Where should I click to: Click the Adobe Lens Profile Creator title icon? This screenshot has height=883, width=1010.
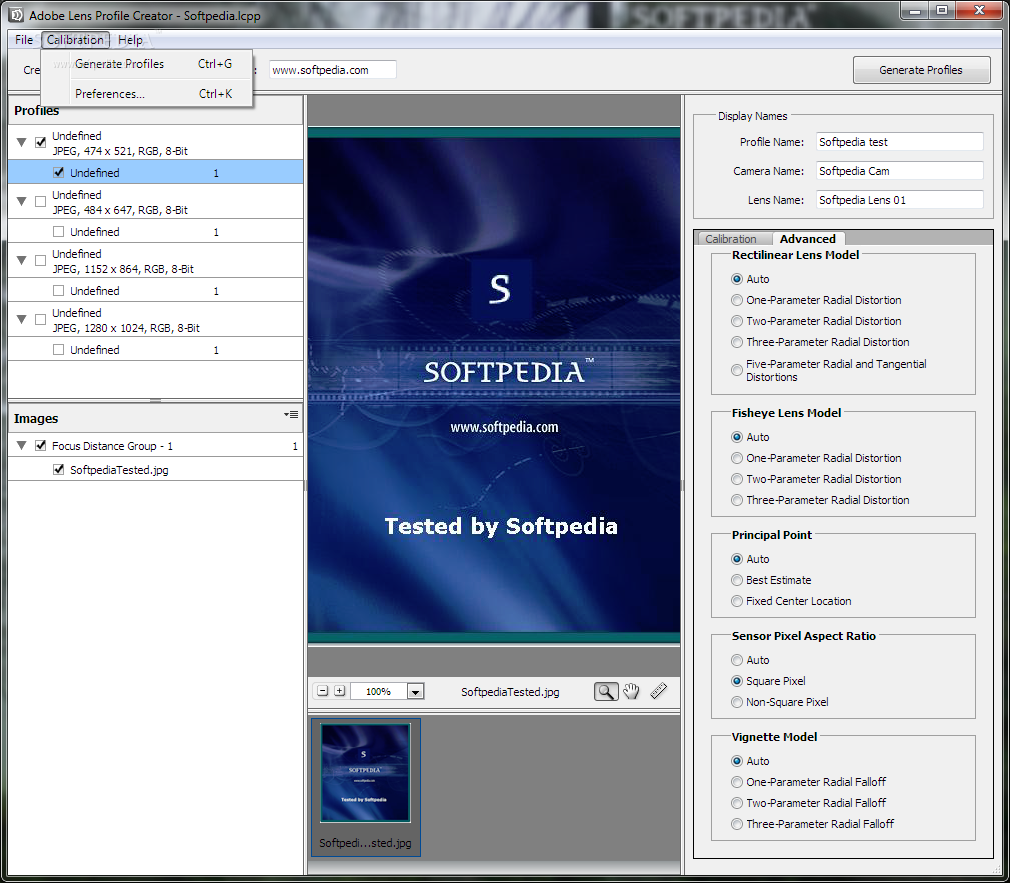[17, 15]
